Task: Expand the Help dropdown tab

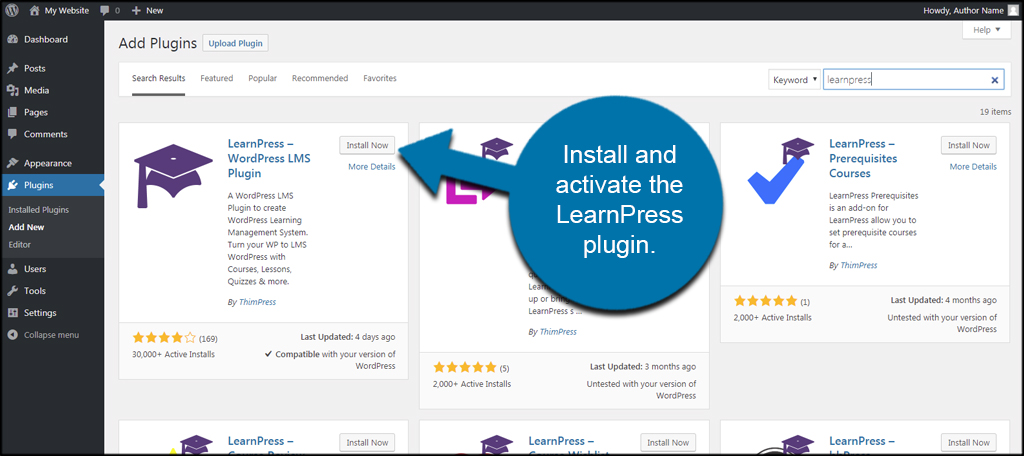Action: click(986, 30)
